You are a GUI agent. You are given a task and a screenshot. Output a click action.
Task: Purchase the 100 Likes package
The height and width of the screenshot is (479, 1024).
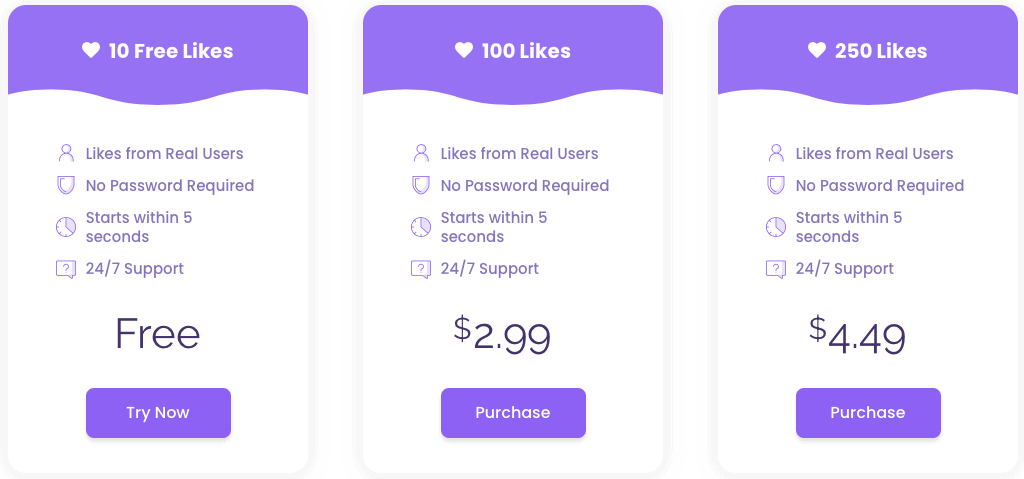click(x=513, y=413)
